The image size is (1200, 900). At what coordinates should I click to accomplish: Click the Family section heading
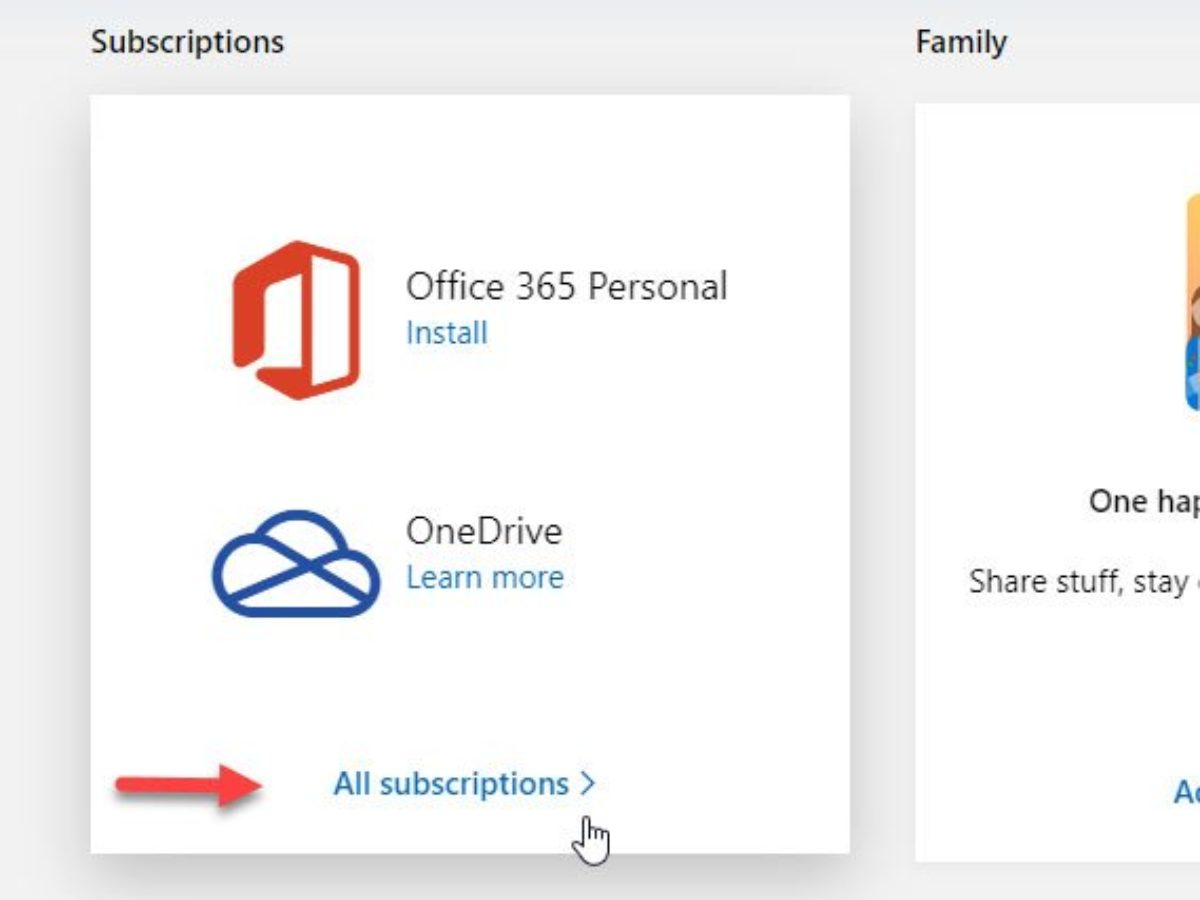(960, 42)
